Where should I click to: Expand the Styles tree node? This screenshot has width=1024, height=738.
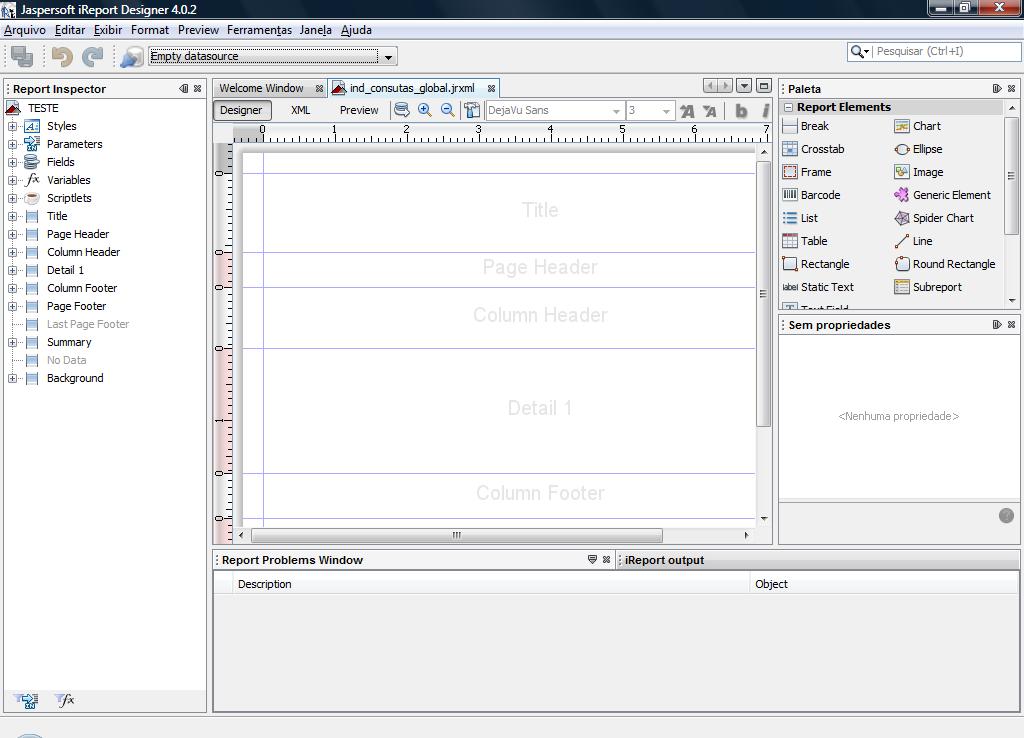click(x=12, y=126)
